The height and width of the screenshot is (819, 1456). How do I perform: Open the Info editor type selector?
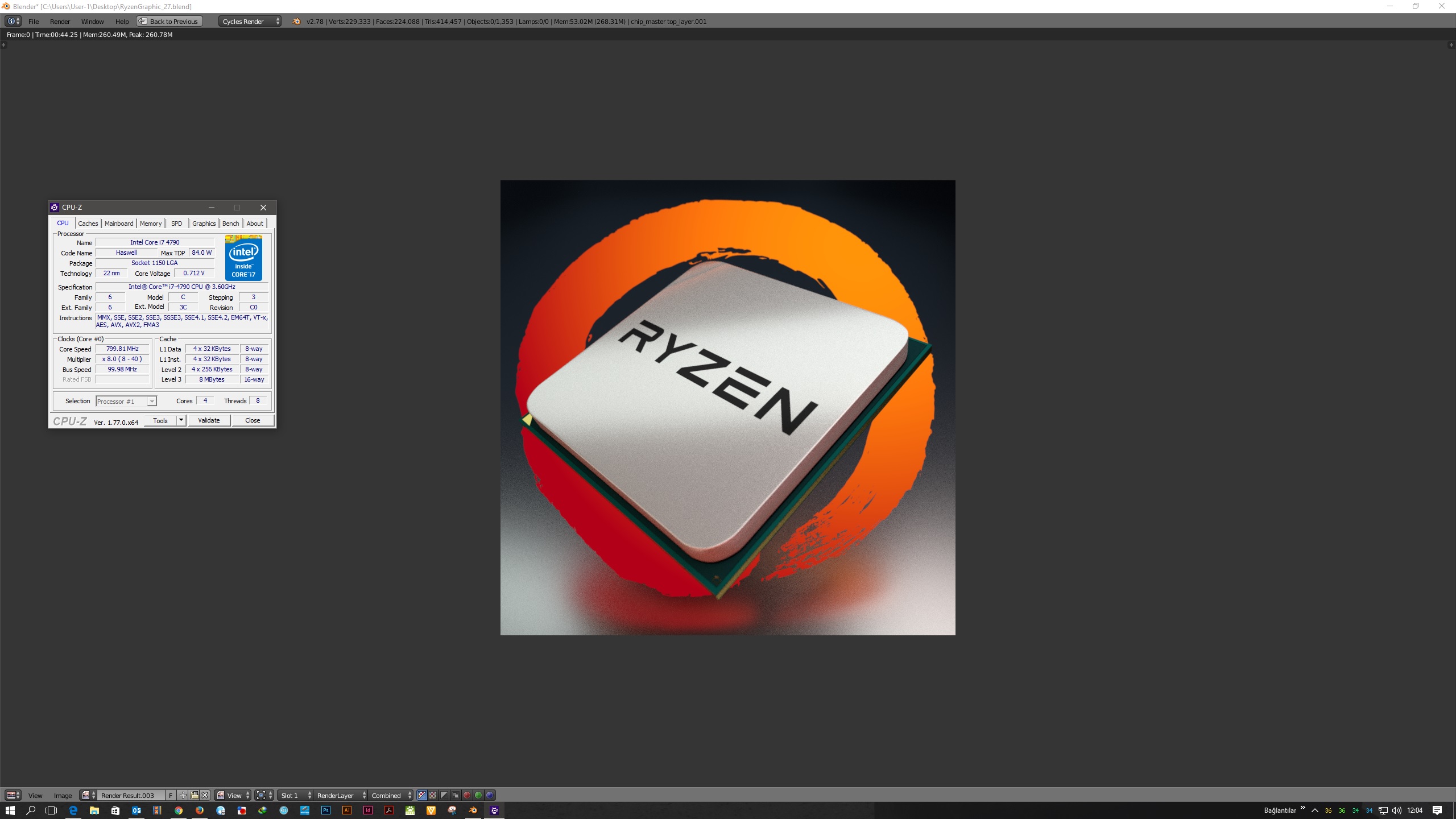pyautogui.click(x=13, y=22)
